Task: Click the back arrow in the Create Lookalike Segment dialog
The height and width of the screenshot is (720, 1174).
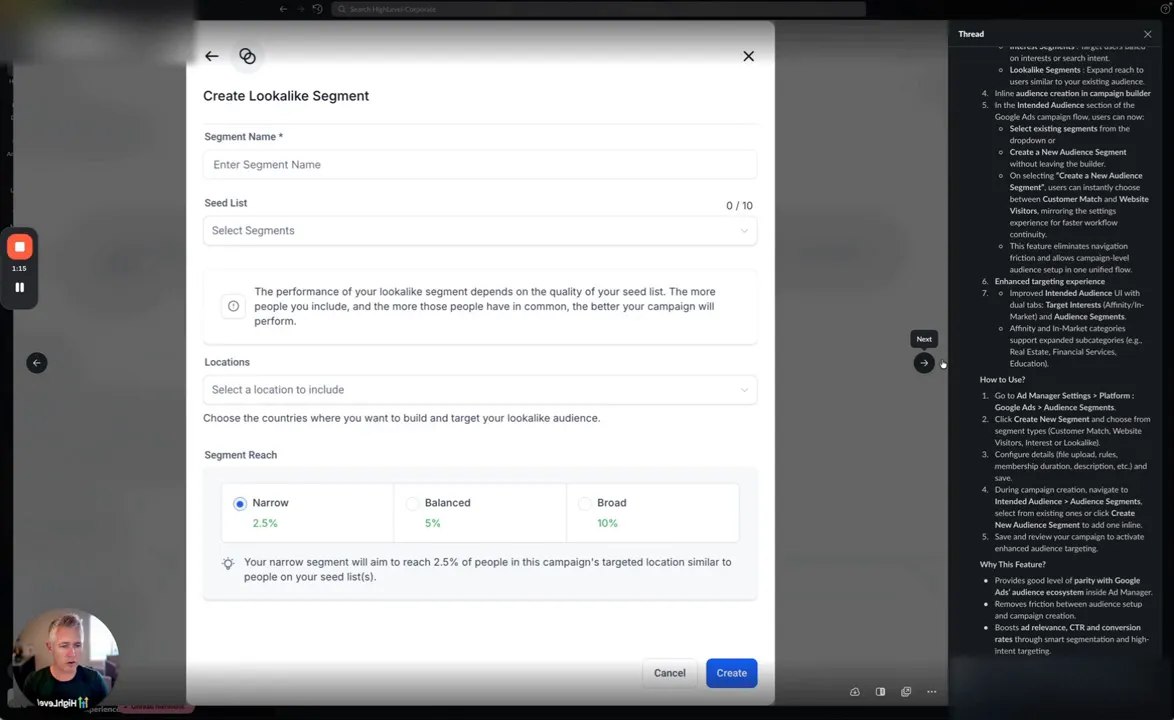Action: pyautogui.click(x=211, y=56)
